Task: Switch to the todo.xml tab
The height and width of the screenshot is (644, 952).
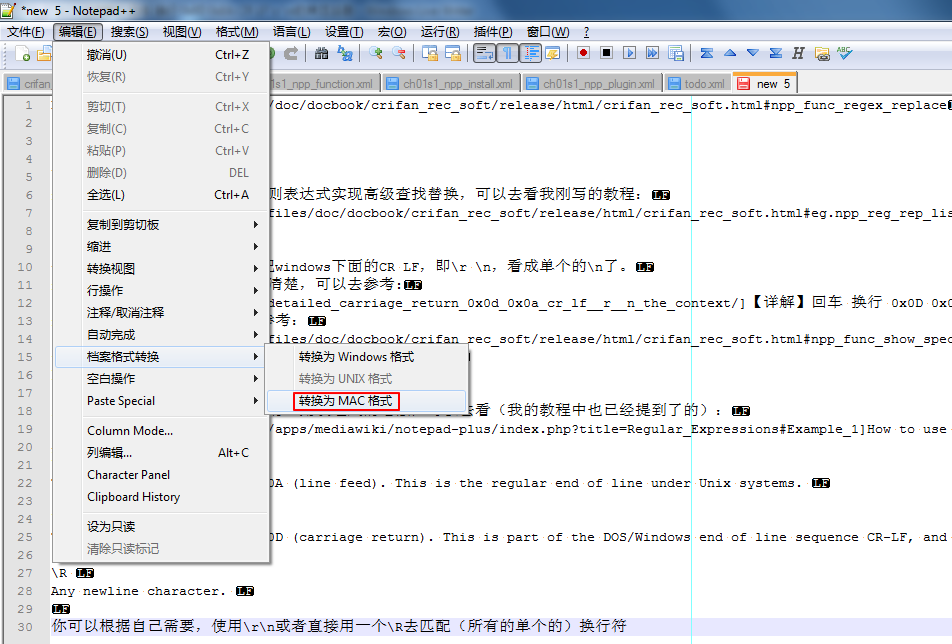Action: (x=704, y=84)
